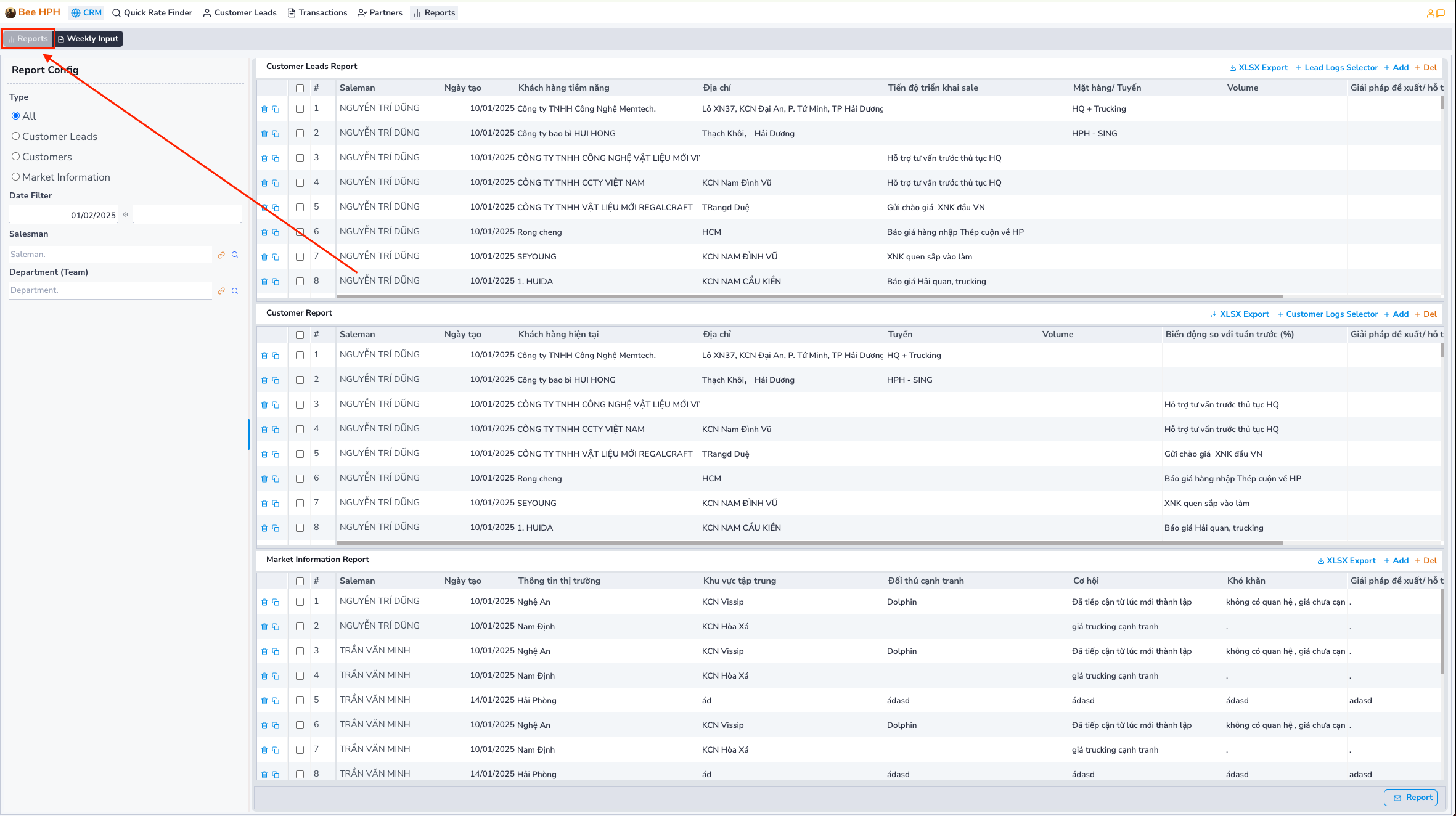Viewport: 1456px width, 816px height.
Task: Delete the Rong cheng customer row via trash icon
Action: [265, 478]
